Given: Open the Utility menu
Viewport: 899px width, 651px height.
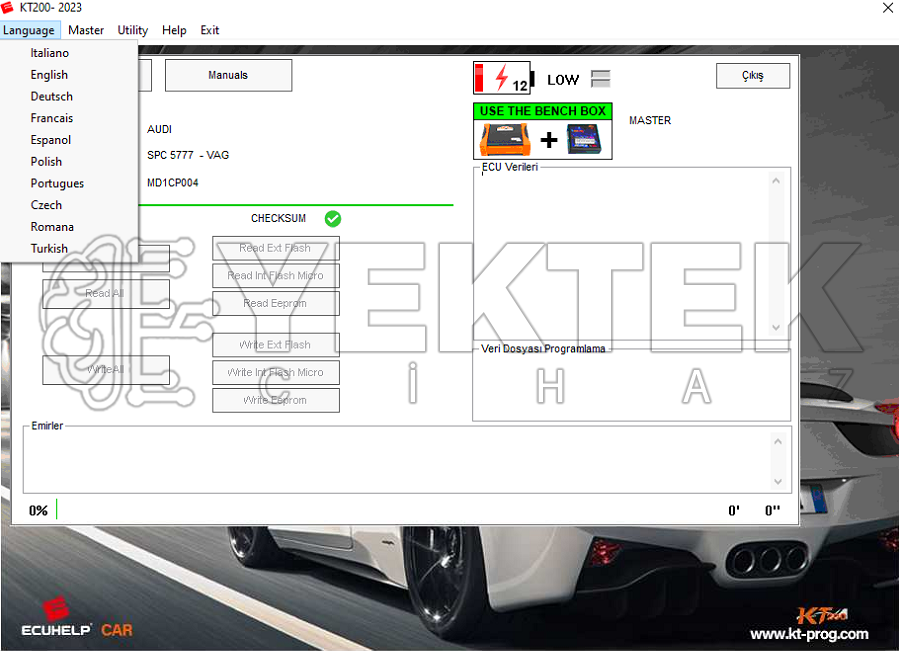Looking at the screenshot, I should [132, 30].
